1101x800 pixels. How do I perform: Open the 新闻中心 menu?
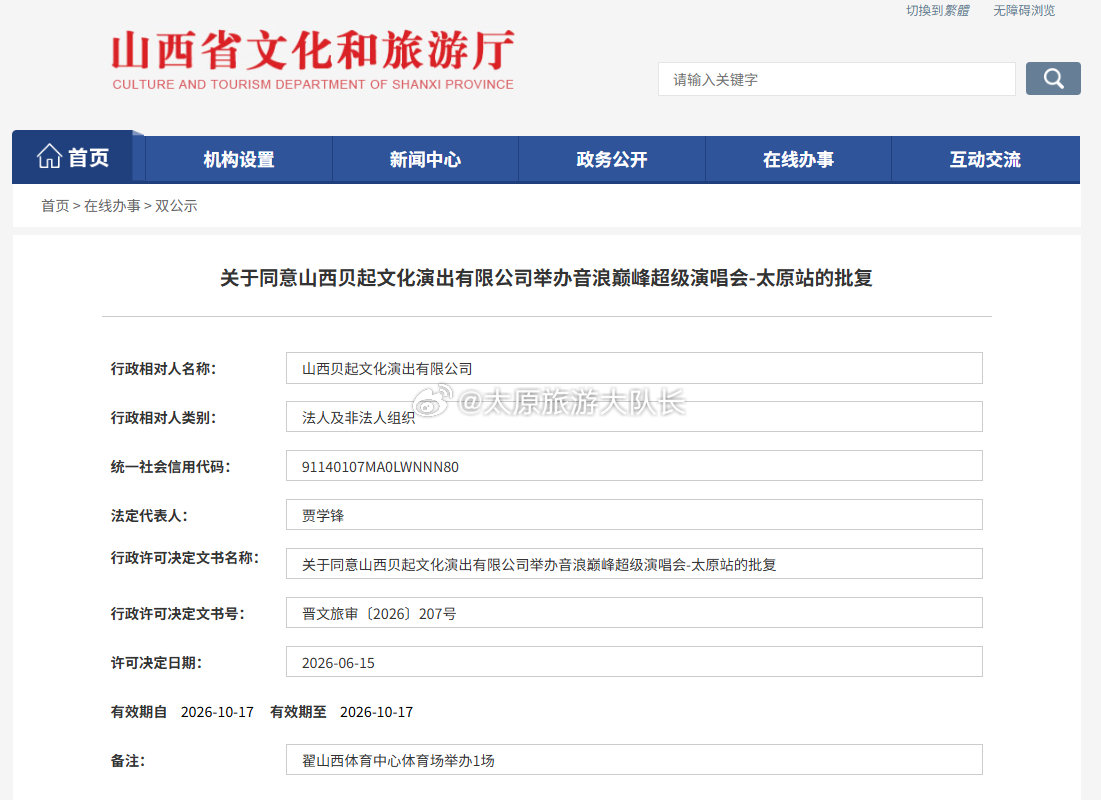[426, 159]
